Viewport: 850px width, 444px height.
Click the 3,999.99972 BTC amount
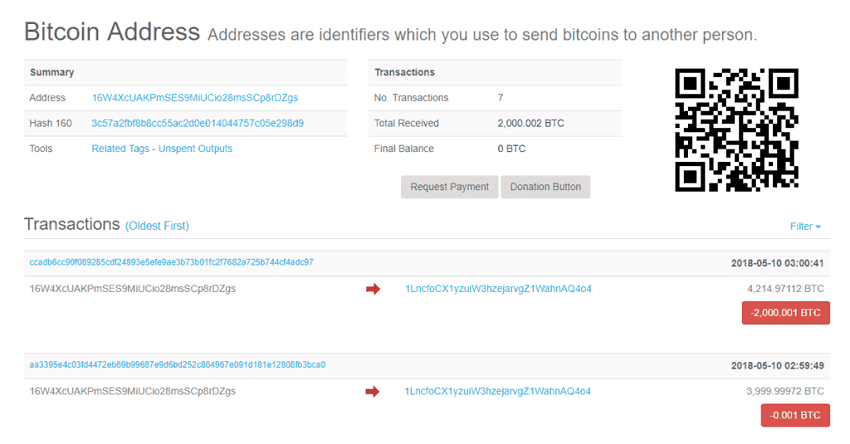[786, 391]
